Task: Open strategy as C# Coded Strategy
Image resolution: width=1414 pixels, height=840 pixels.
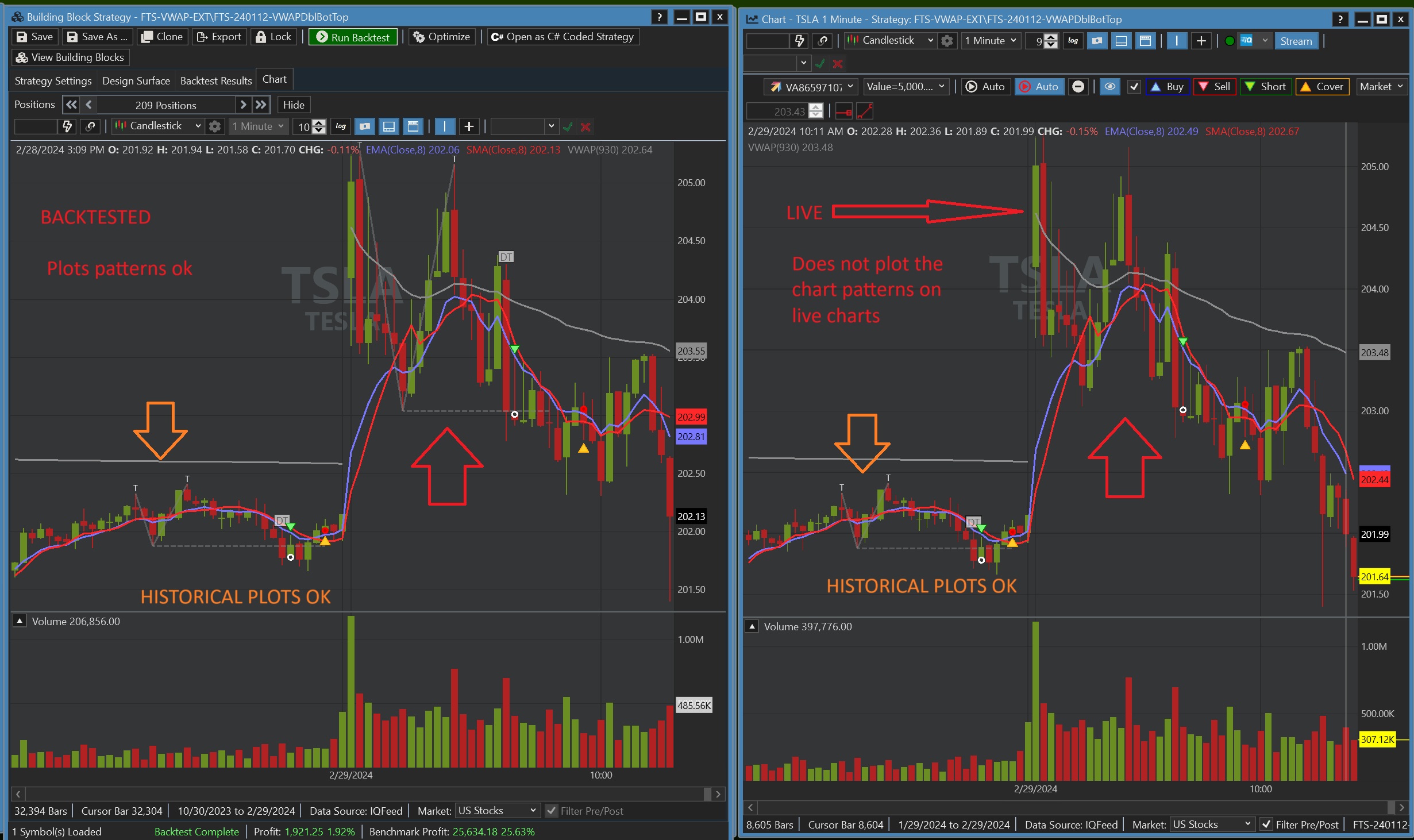Action: tap(562, 37)
